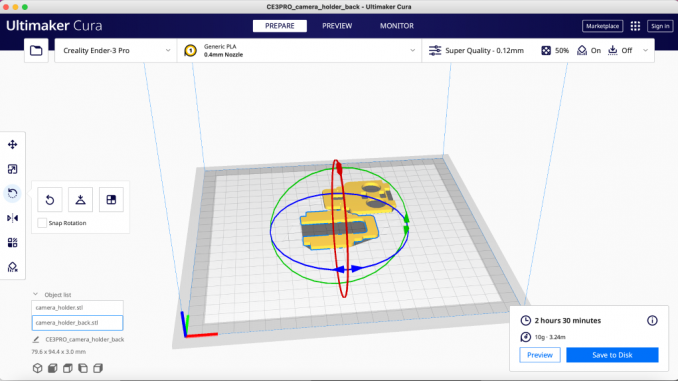This screenshot has height=381, width=678.
Task: Expand the Super Quality print settings panel
Action: [538, 51]
